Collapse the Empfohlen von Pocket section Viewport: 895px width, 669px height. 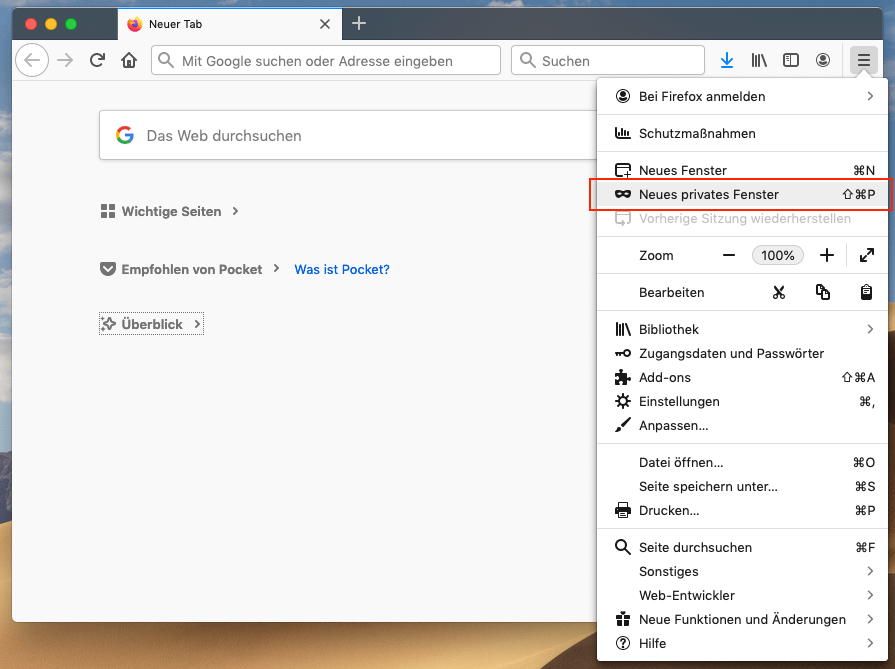(190, 269)
